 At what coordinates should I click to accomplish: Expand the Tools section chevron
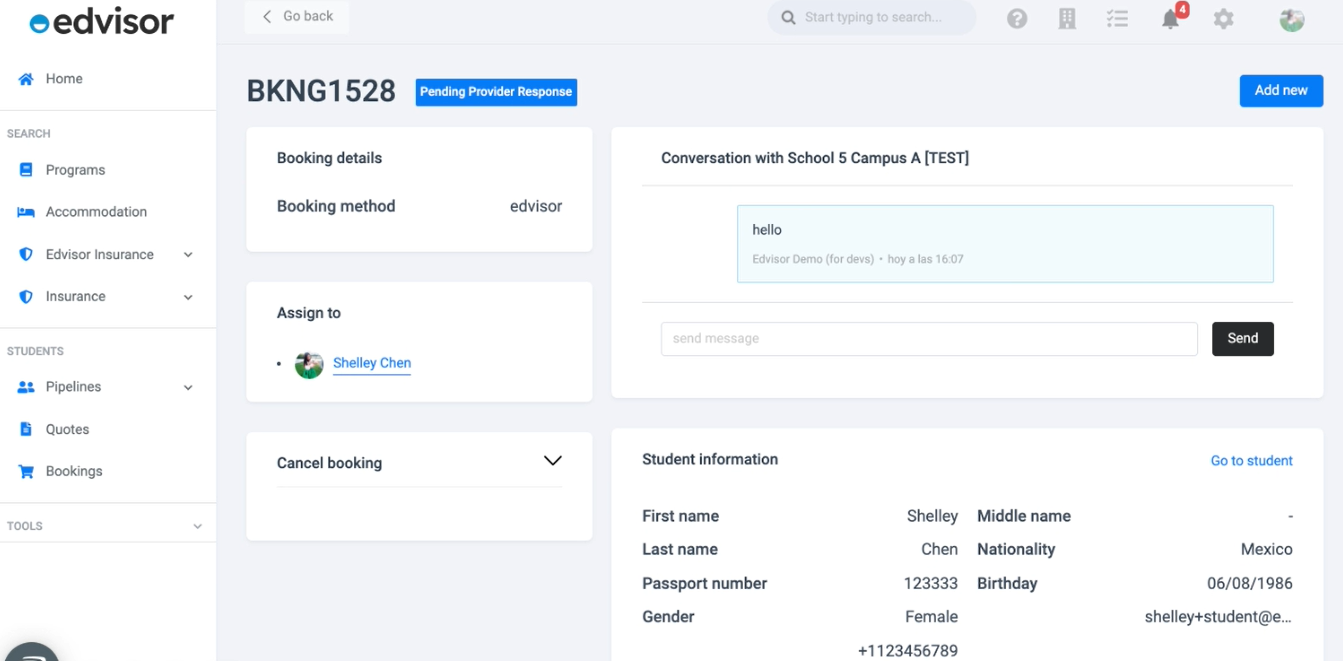[x=197, y=526]
